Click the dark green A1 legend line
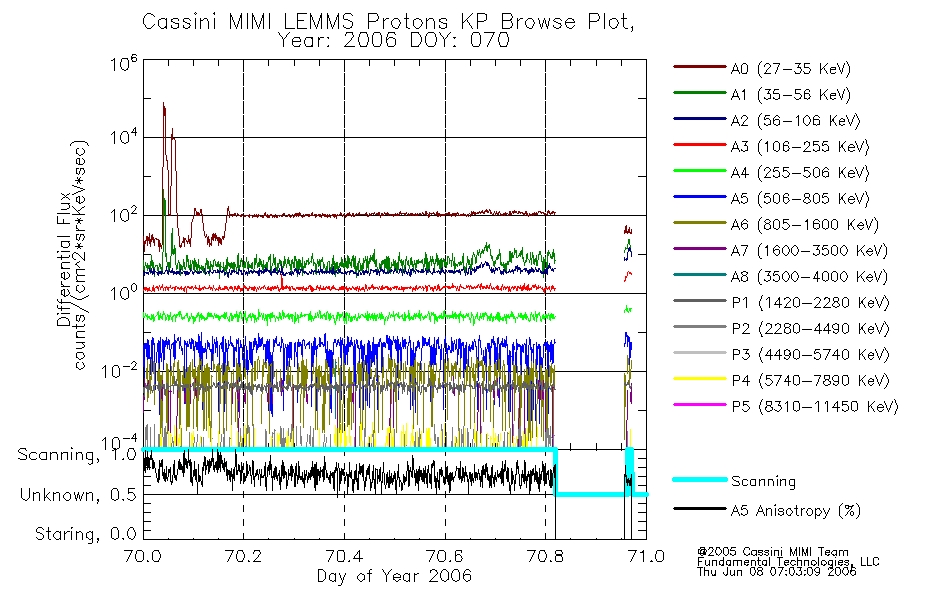Screen dimensions: 950x600 (x=699, y=93)
